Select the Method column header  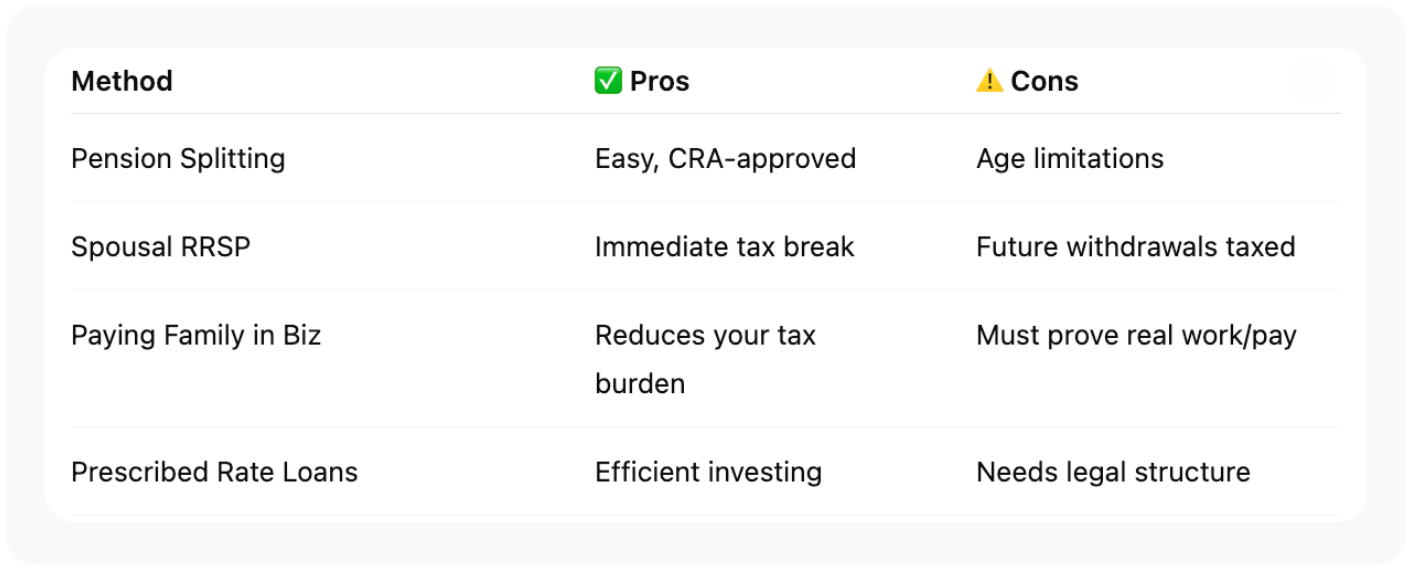pos(122,81)
